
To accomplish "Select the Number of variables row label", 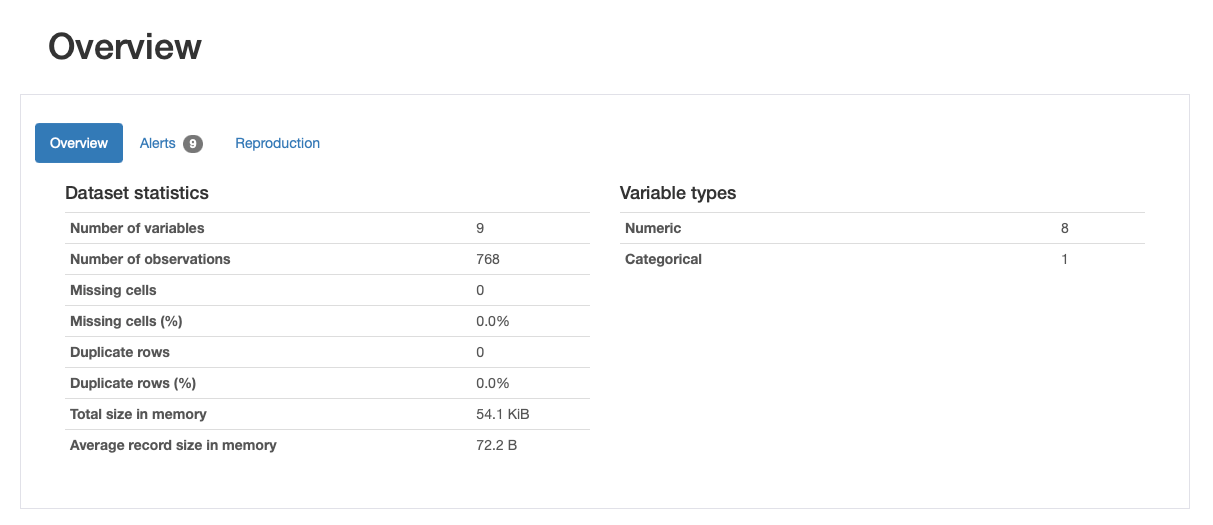I will (137, 228).
